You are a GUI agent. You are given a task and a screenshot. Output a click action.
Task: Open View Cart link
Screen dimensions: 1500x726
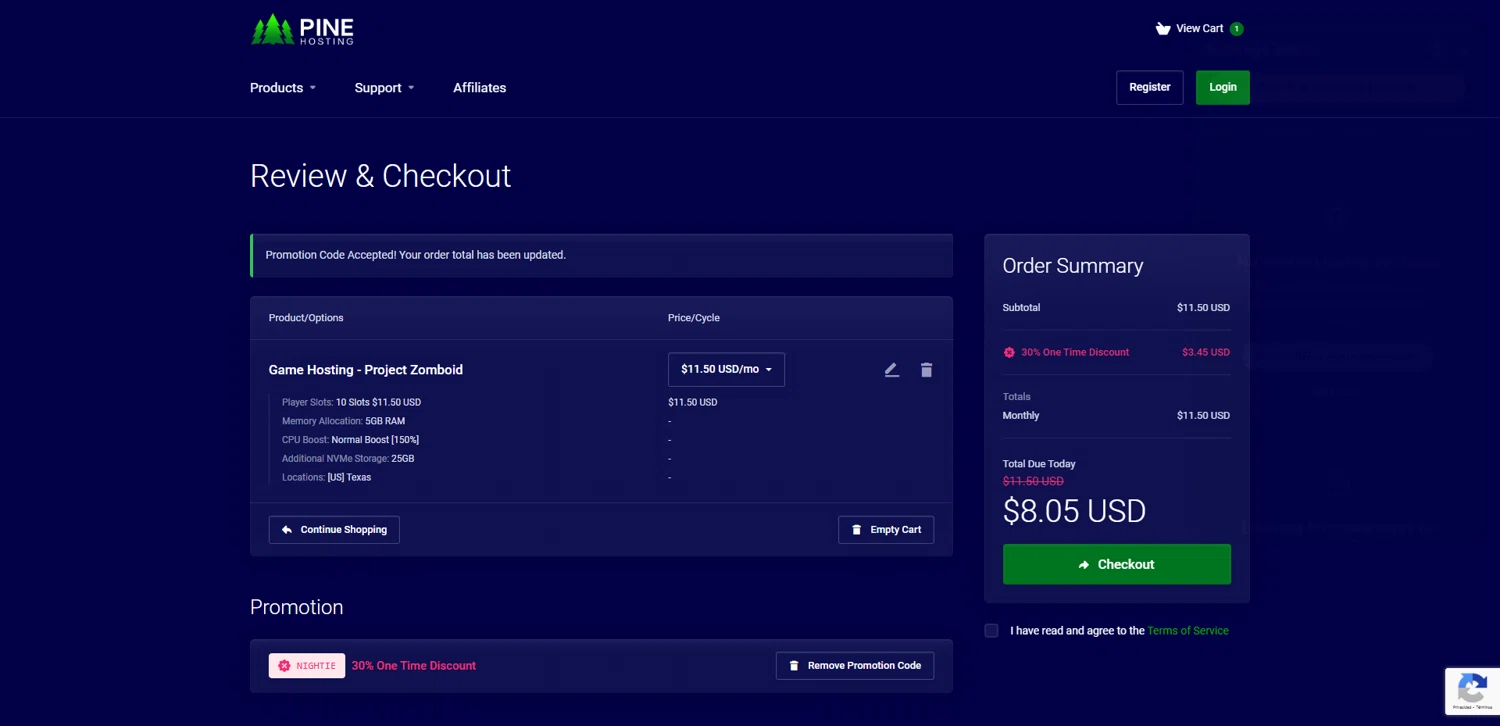pos(1199,28)
